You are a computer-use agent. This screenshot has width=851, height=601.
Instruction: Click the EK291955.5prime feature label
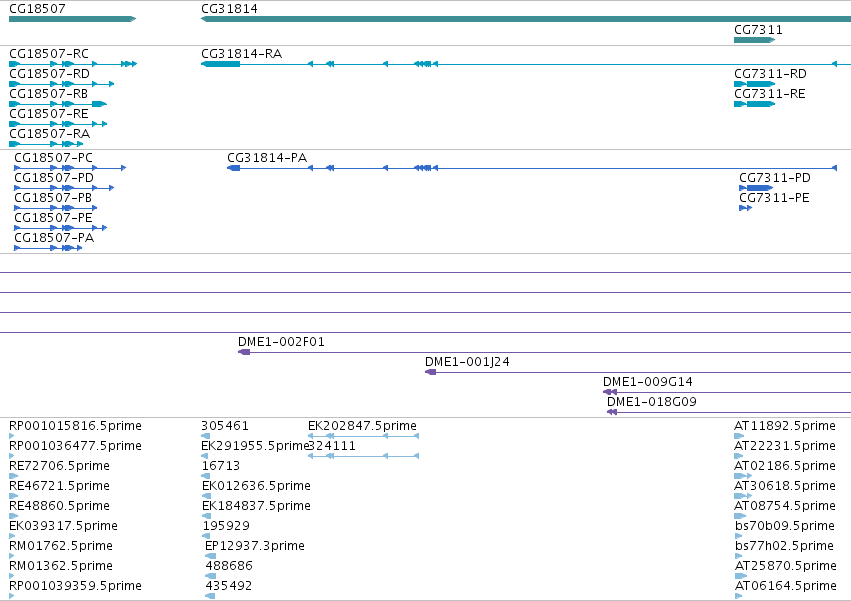tap(254, 446)
